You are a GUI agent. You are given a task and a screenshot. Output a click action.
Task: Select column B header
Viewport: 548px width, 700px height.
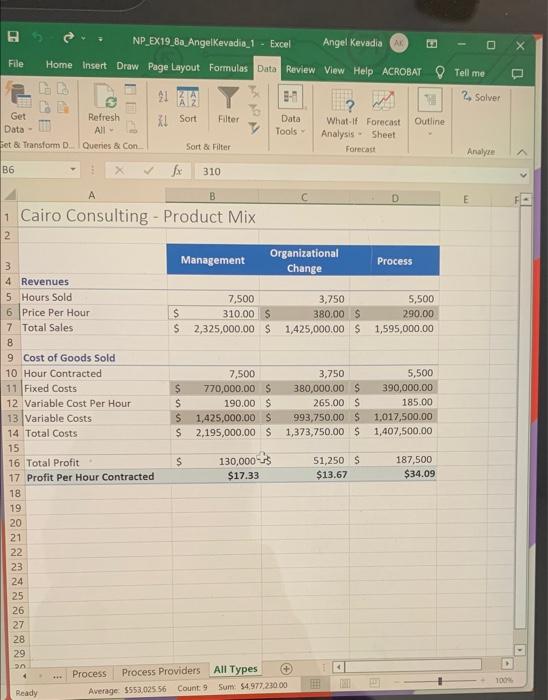(x=212, y=196)
